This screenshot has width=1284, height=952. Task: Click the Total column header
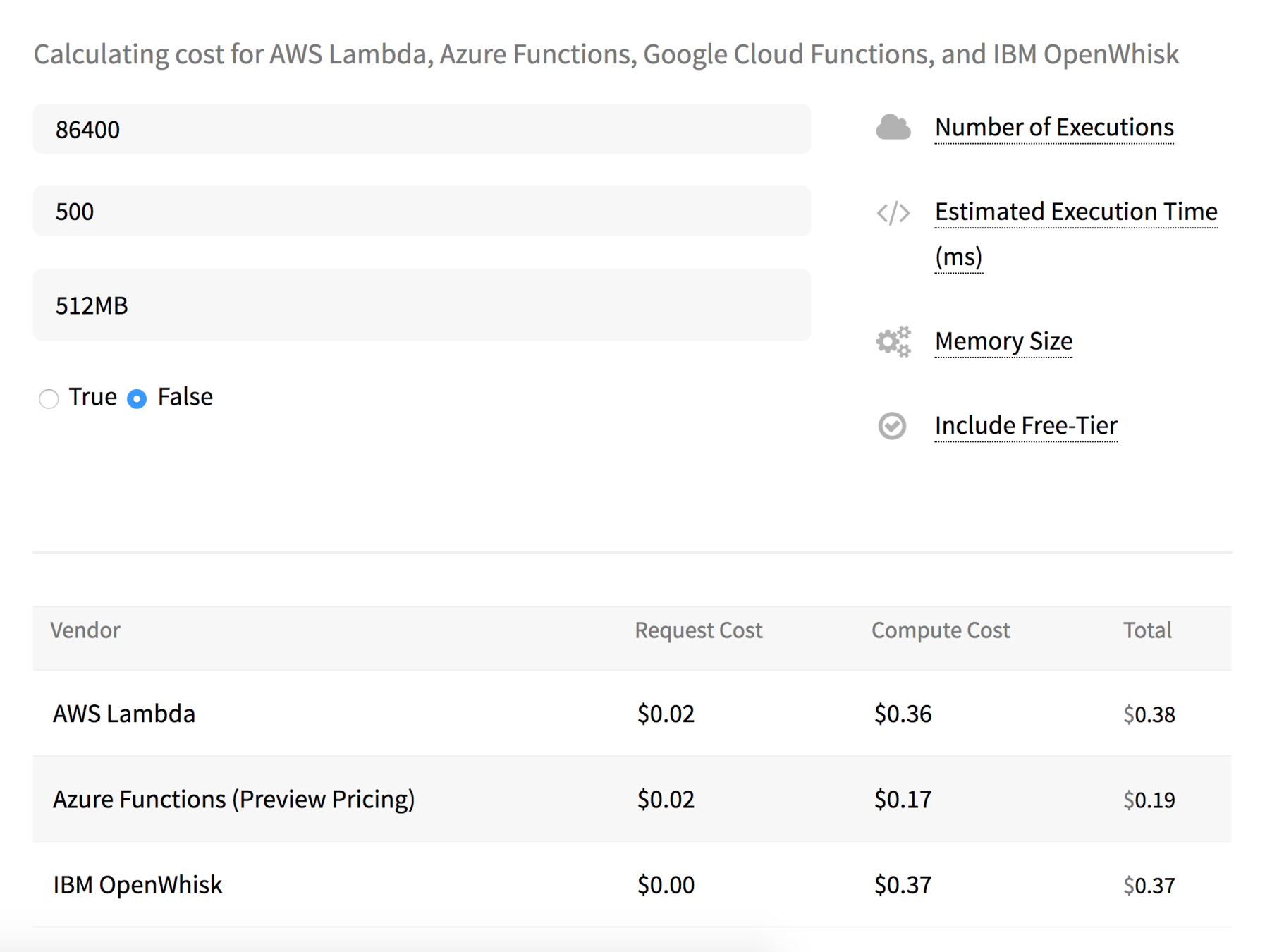coord(1147,630)
